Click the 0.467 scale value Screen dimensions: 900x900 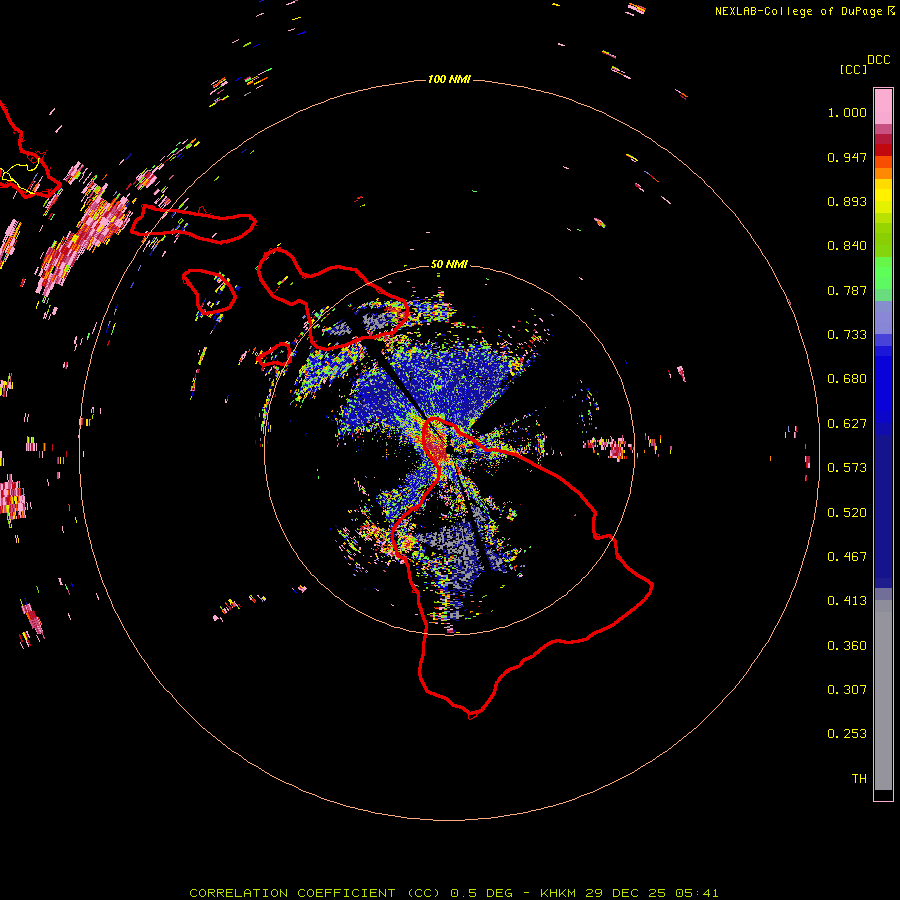pos(847,557)
